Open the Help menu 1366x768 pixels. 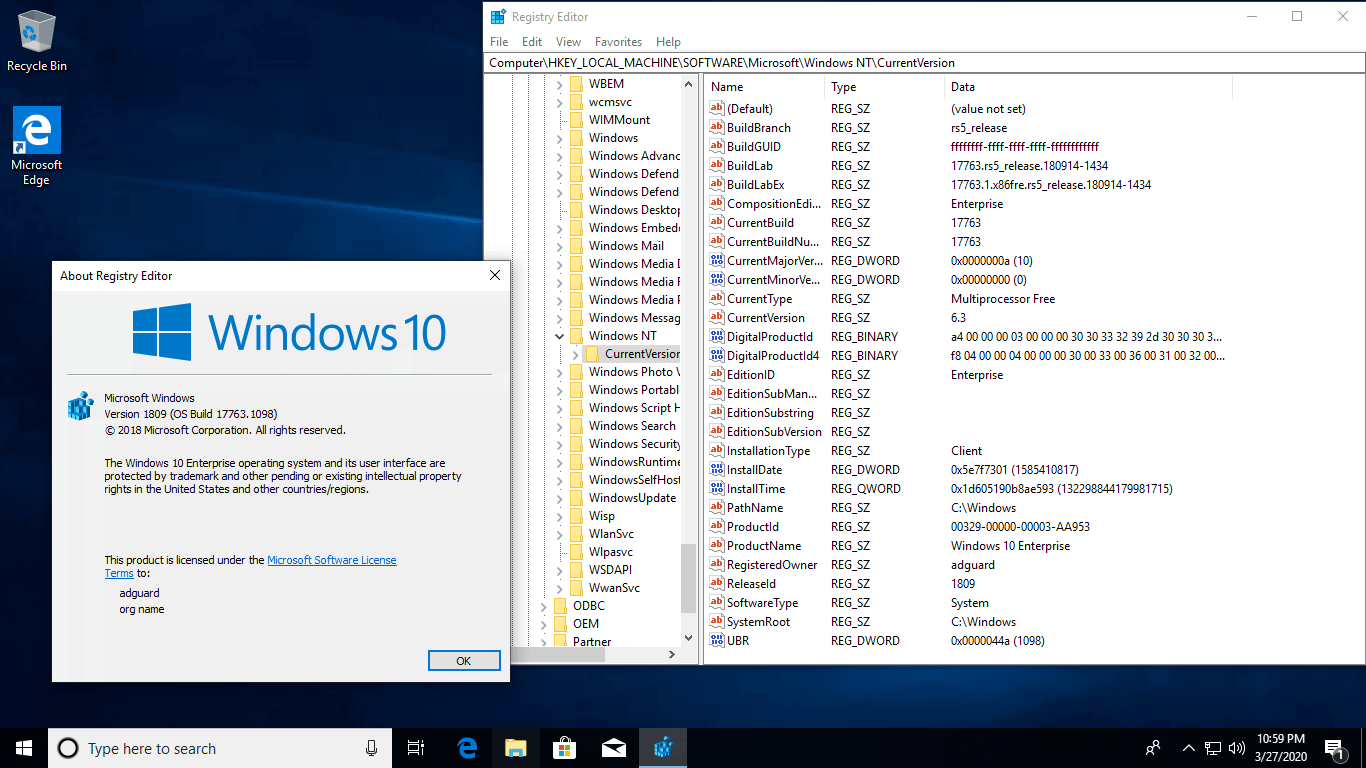tap(668, 42)
